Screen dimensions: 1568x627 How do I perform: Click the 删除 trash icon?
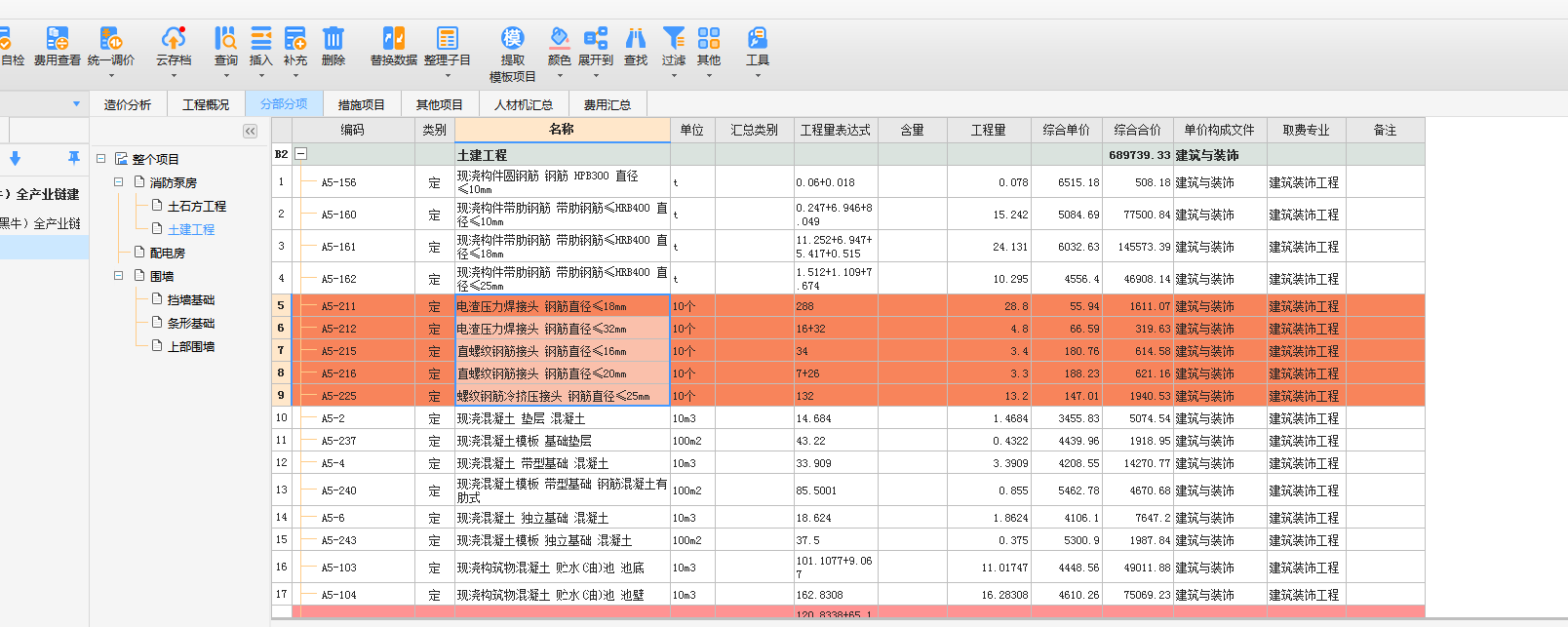(333, 39)
